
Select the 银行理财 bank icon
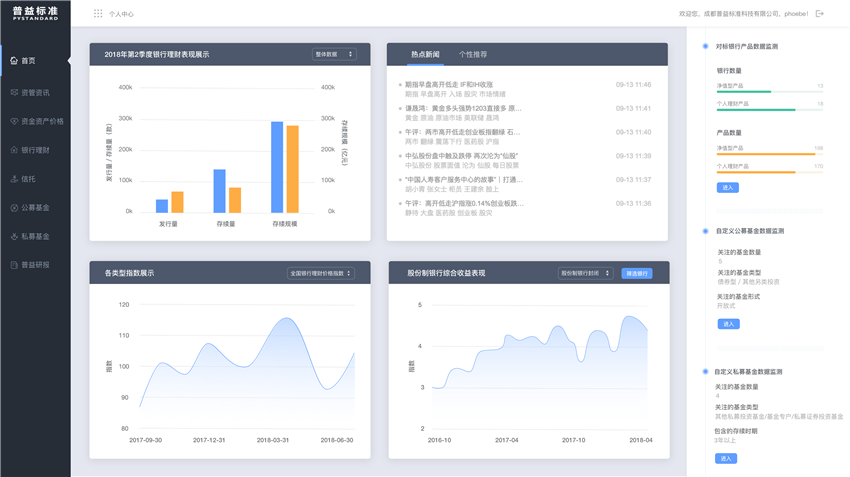click(x=14, y=150)
